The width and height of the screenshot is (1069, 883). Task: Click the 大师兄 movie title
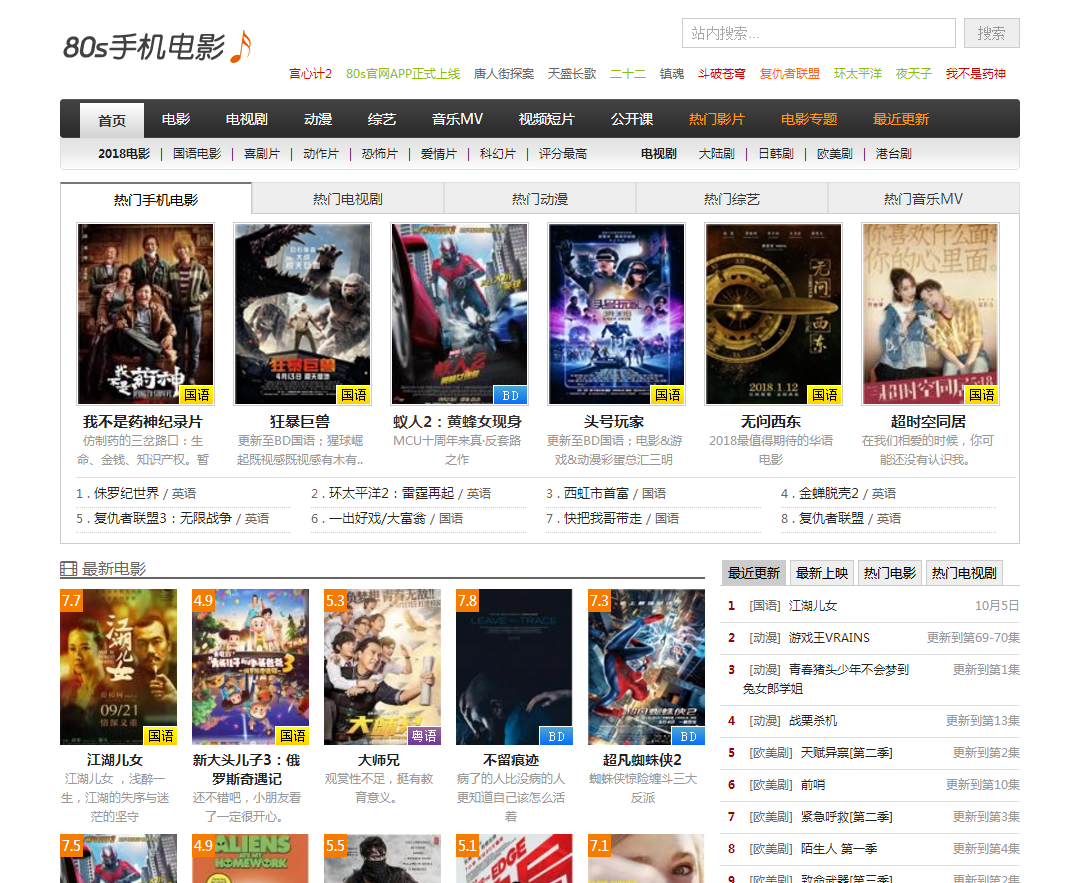coord(378,760)
